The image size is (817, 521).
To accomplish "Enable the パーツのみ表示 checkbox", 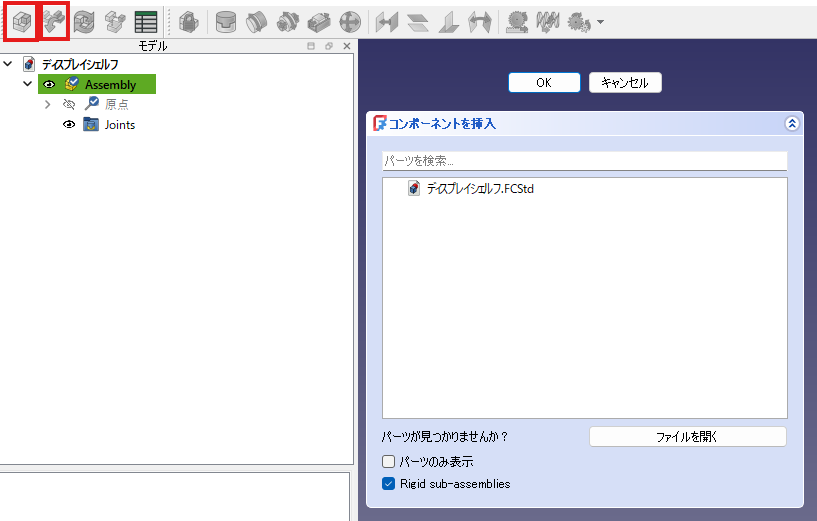I will coord(389,462).
